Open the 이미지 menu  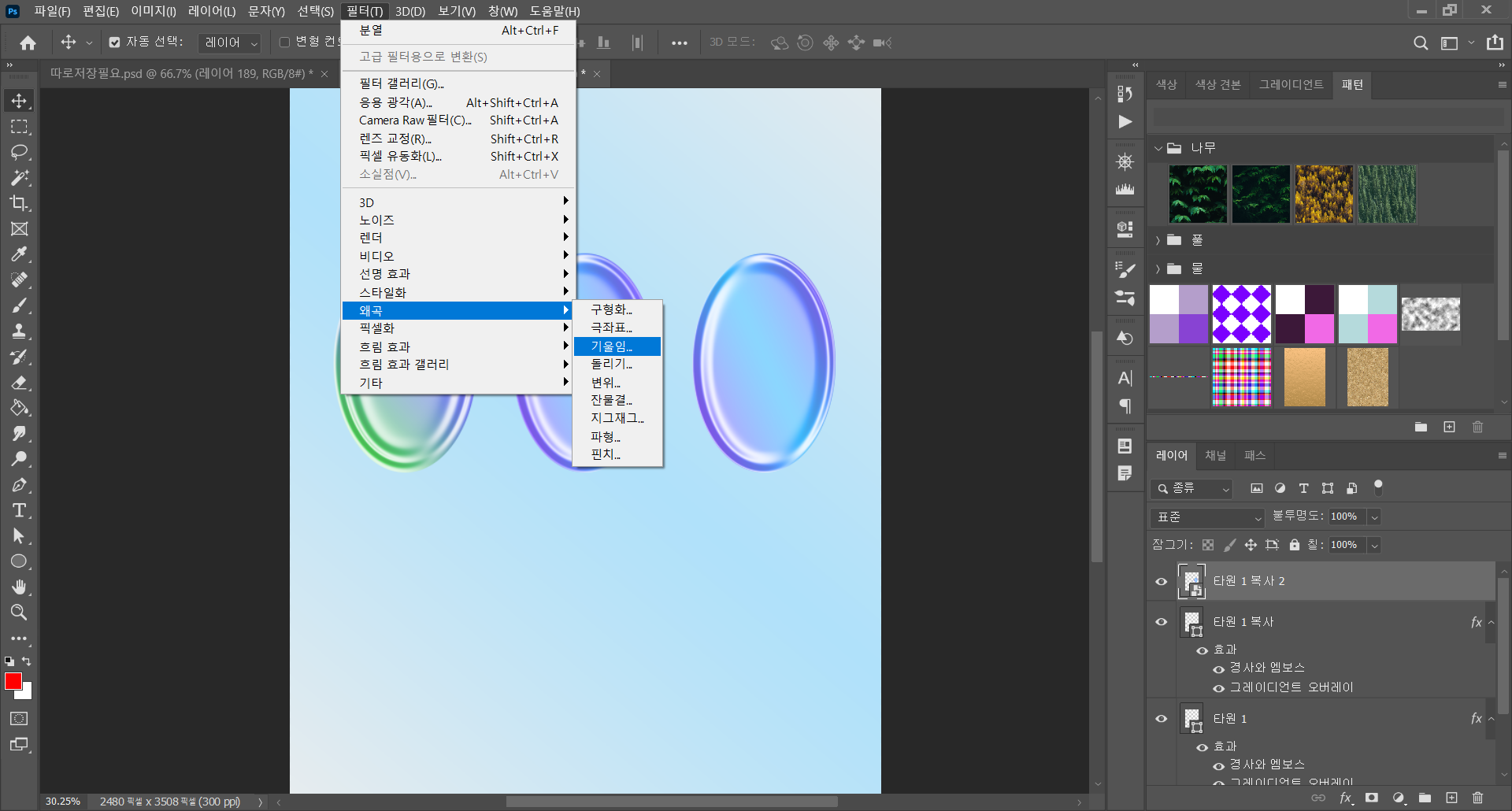point(154,11)
